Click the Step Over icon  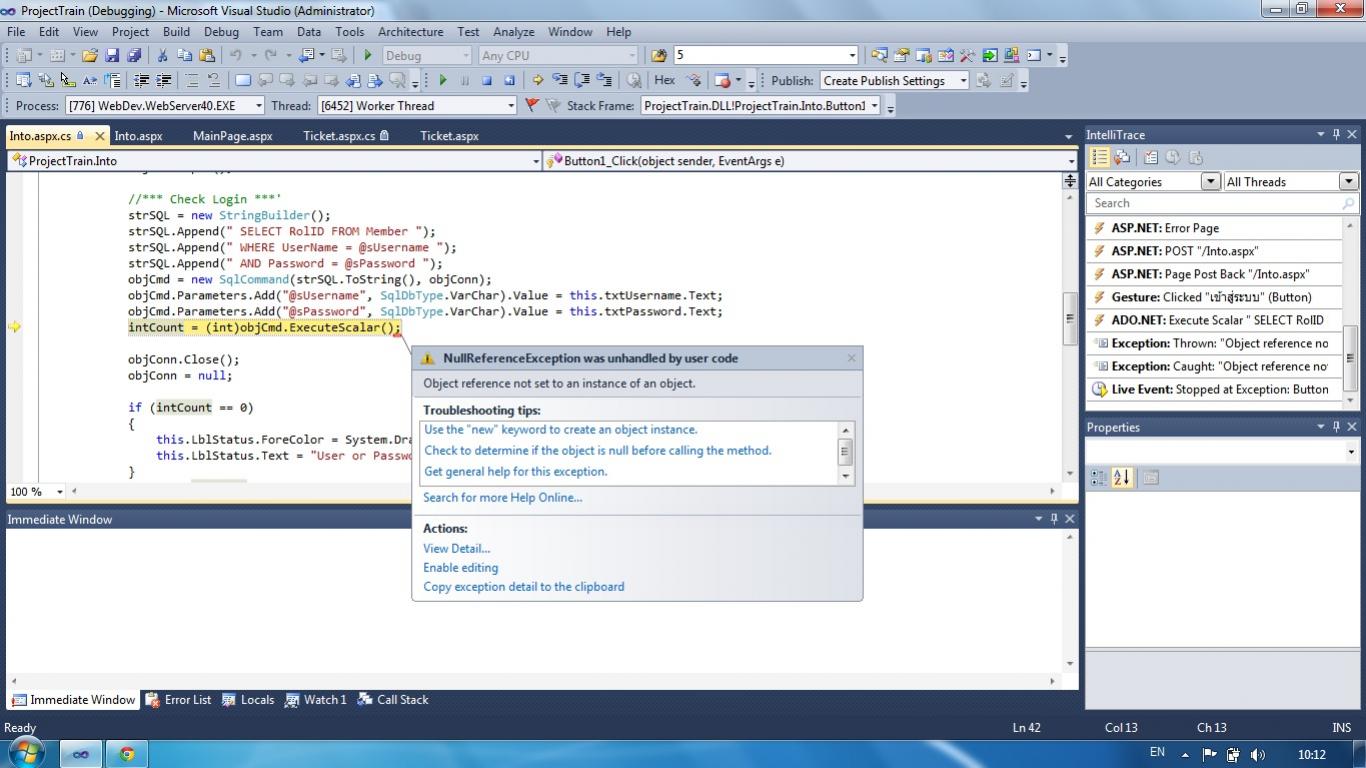click(582, 81)
